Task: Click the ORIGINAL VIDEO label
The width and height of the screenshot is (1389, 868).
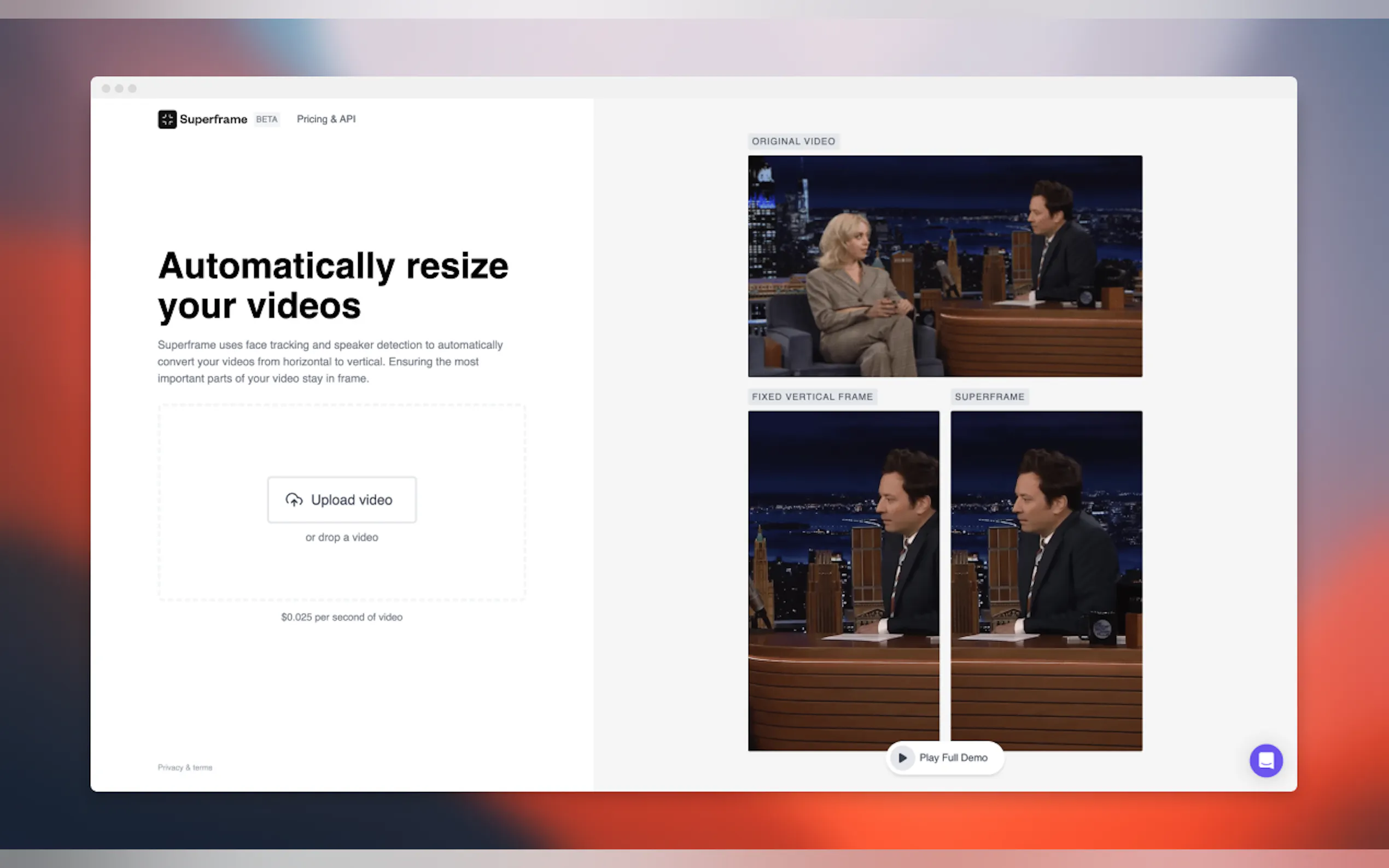Action: pos(793,141)
